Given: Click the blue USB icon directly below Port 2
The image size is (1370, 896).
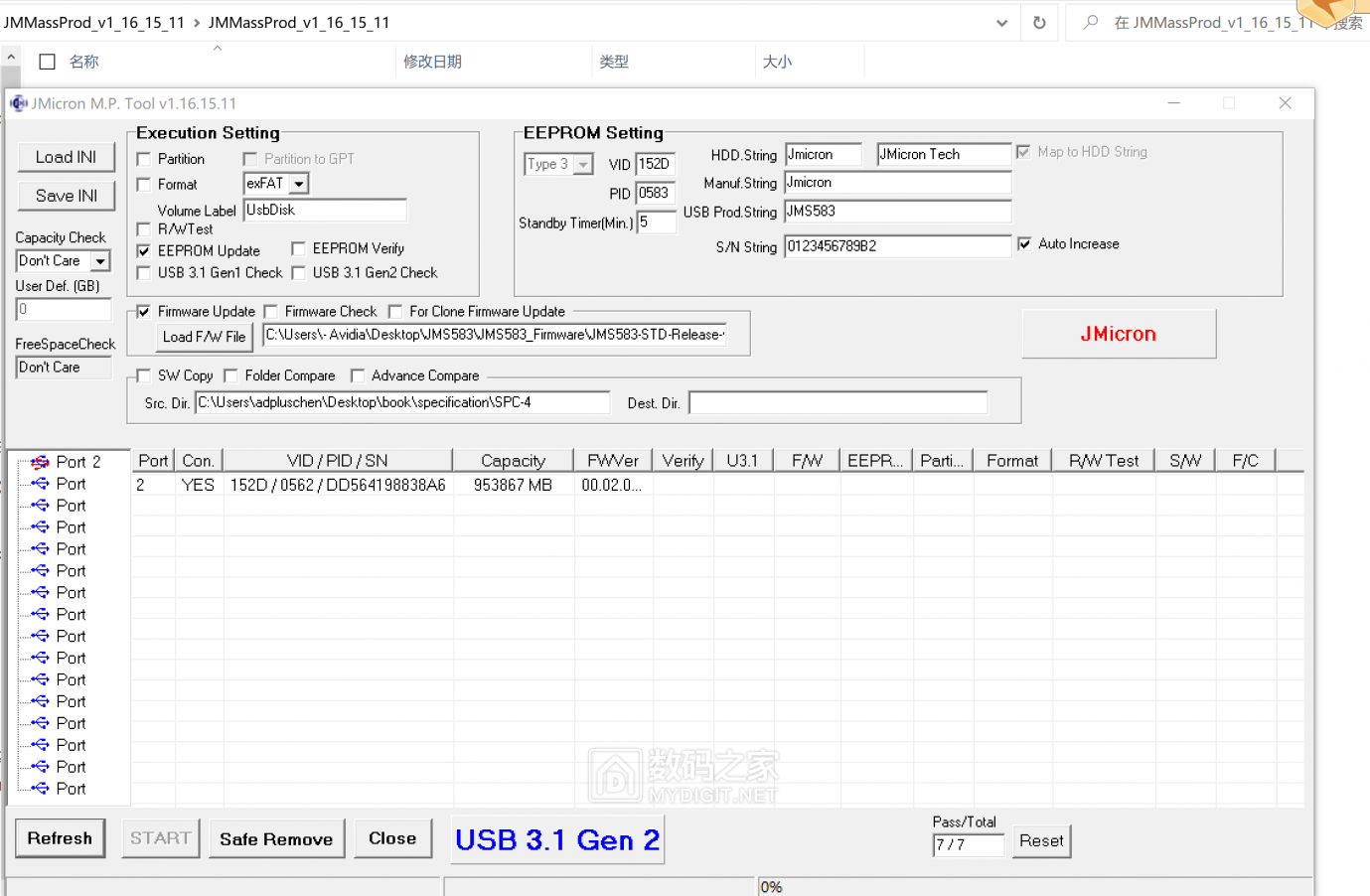Looking at the screenshot, I should click(40, 484).
